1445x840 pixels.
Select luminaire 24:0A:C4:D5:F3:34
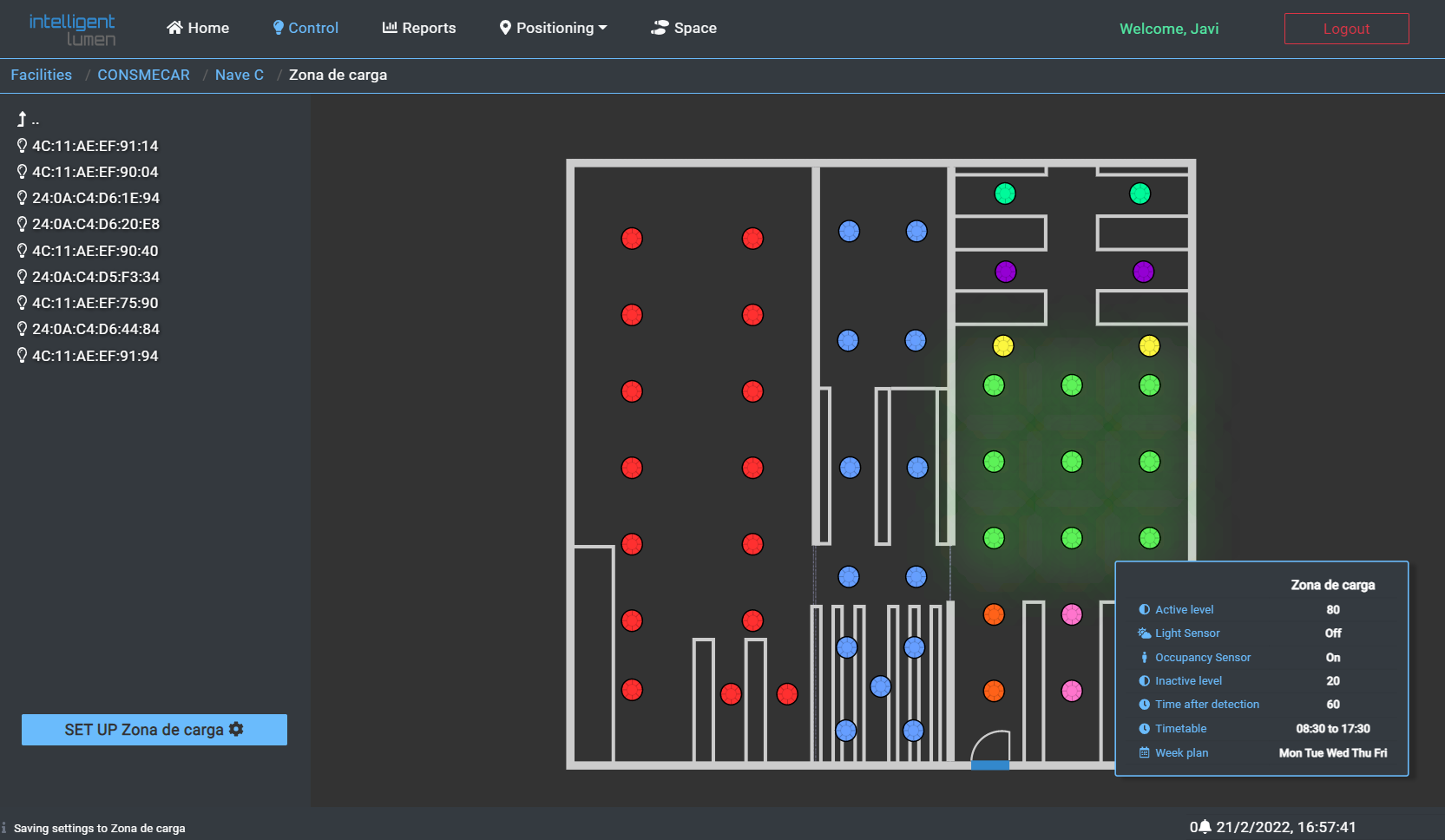[89, 277]
